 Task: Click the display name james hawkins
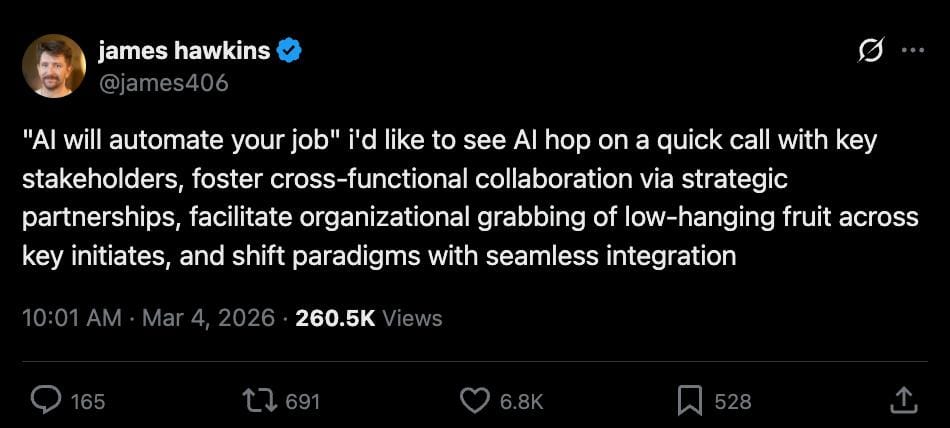tap(184, 51)
